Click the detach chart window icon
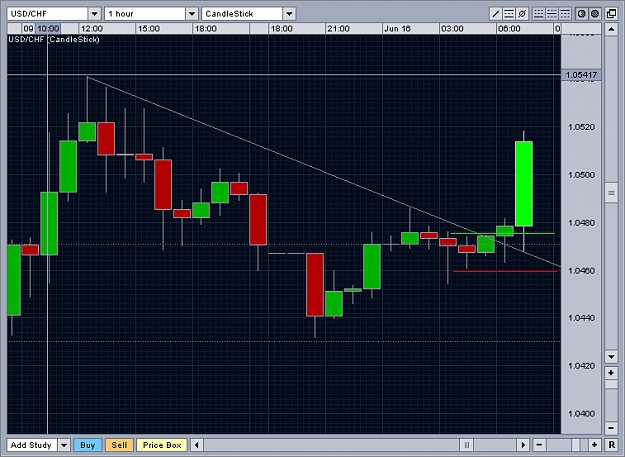 (611, 14)
